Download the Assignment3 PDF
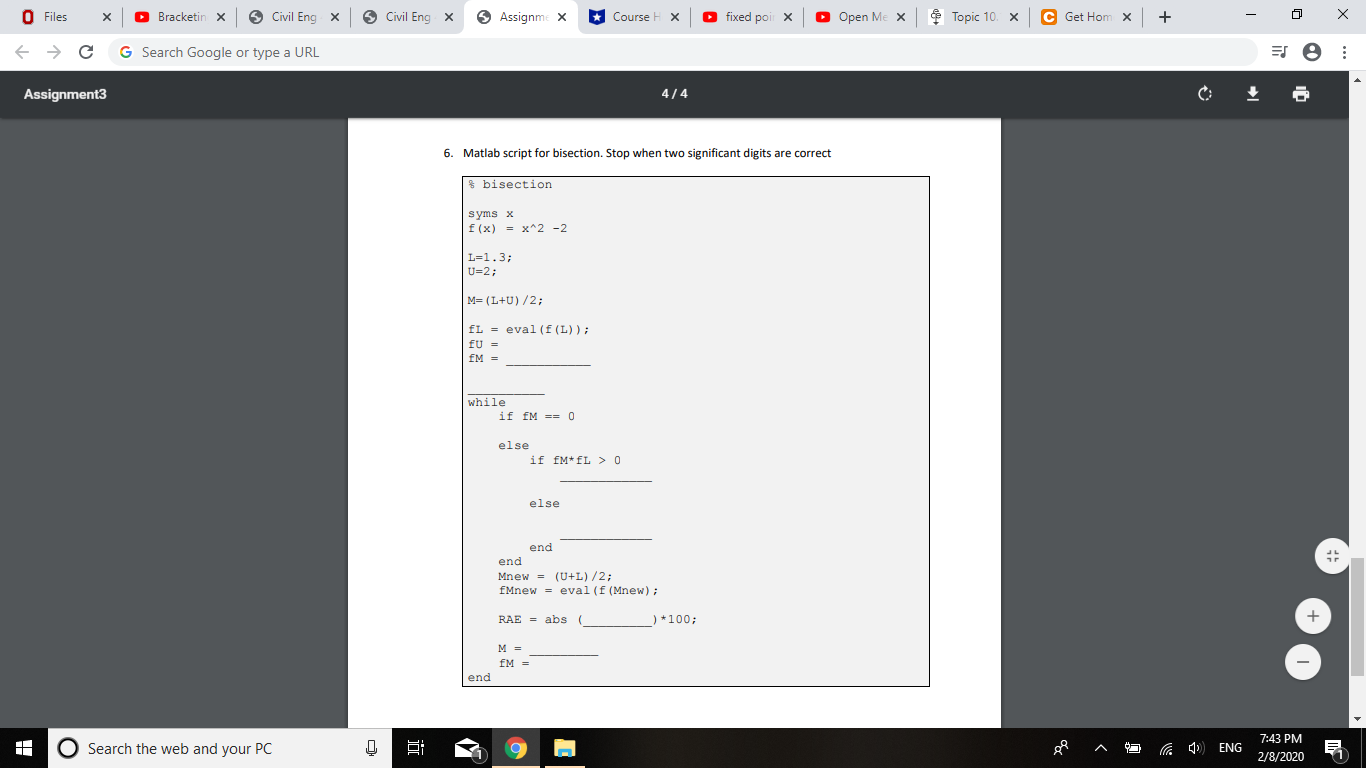The height and width of the screenshot is (768, 1366). [1252, 93]
